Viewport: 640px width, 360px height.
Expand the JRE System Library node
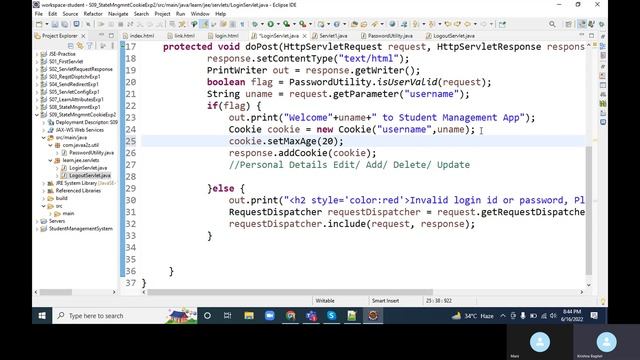[44, 183]
